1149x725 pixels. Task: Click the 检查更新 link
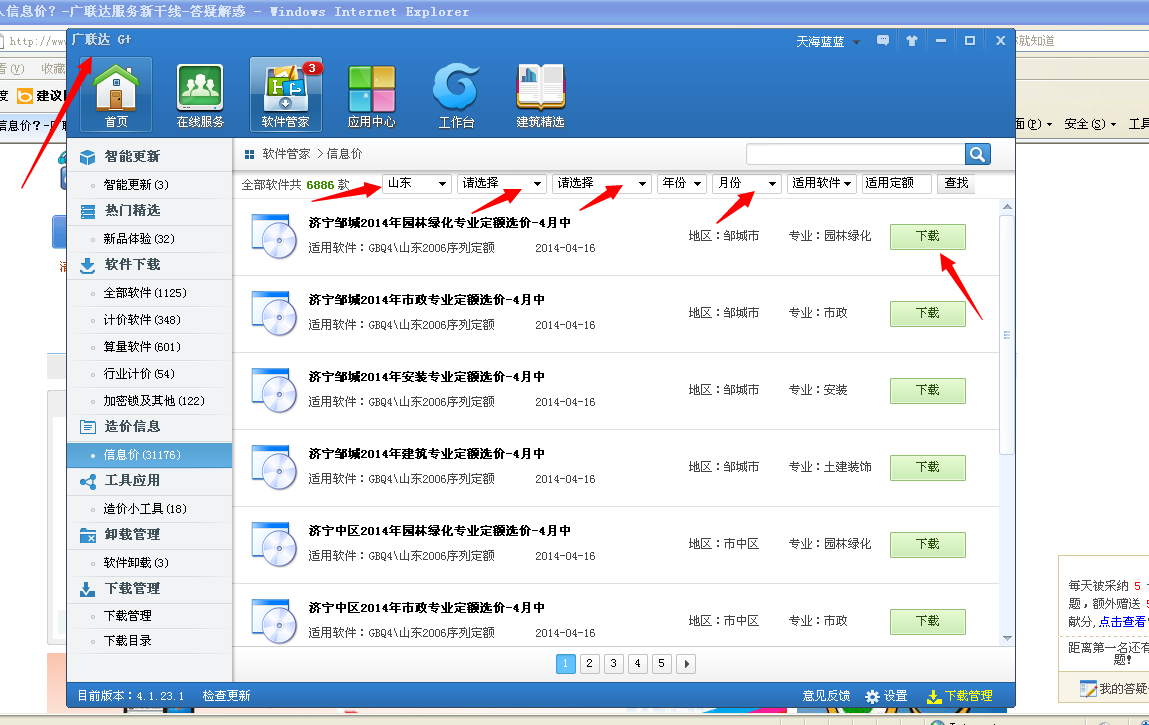coord(226,696)
